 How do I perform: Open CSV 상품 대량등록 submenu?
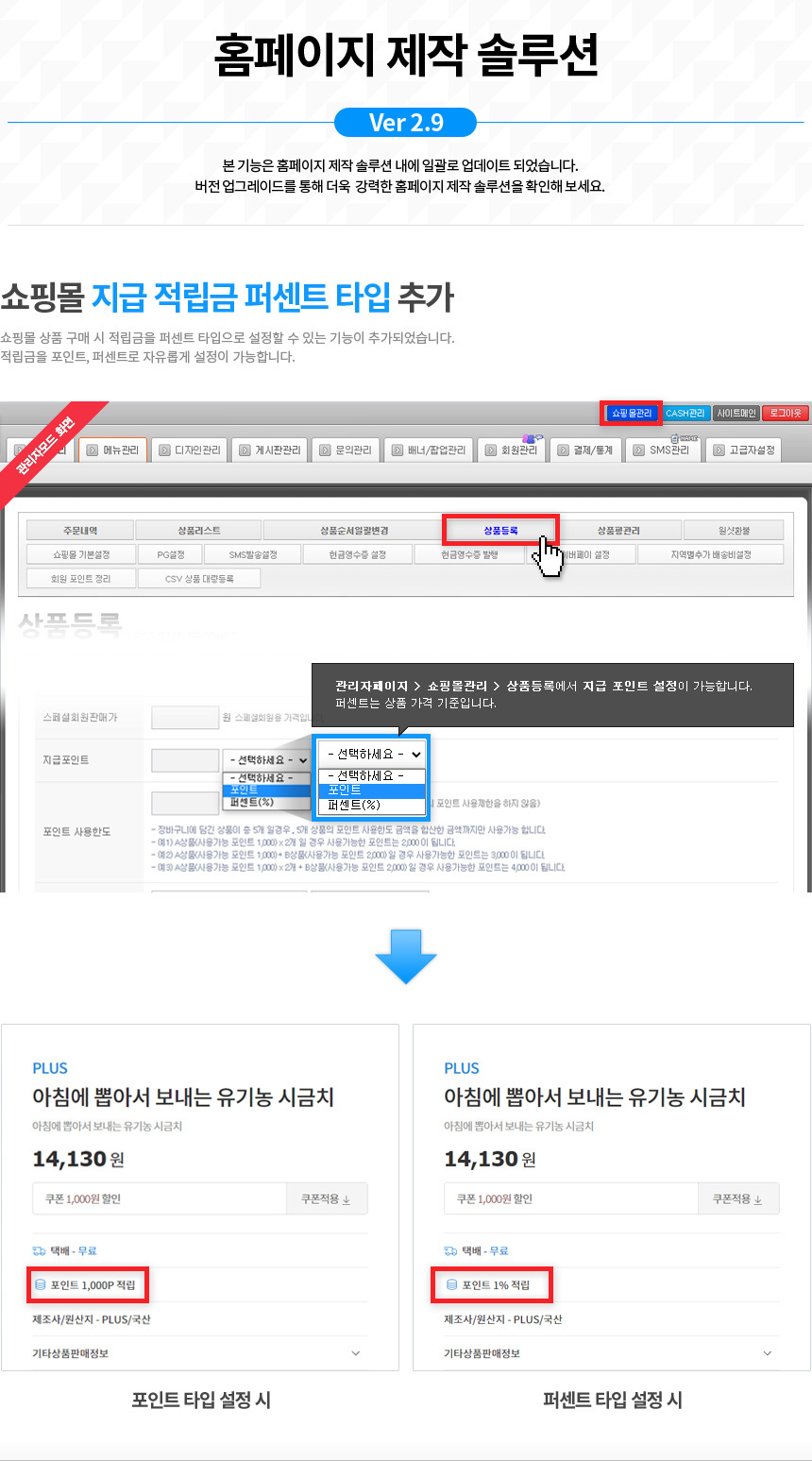pyautogui.click(x=199, y=578)
